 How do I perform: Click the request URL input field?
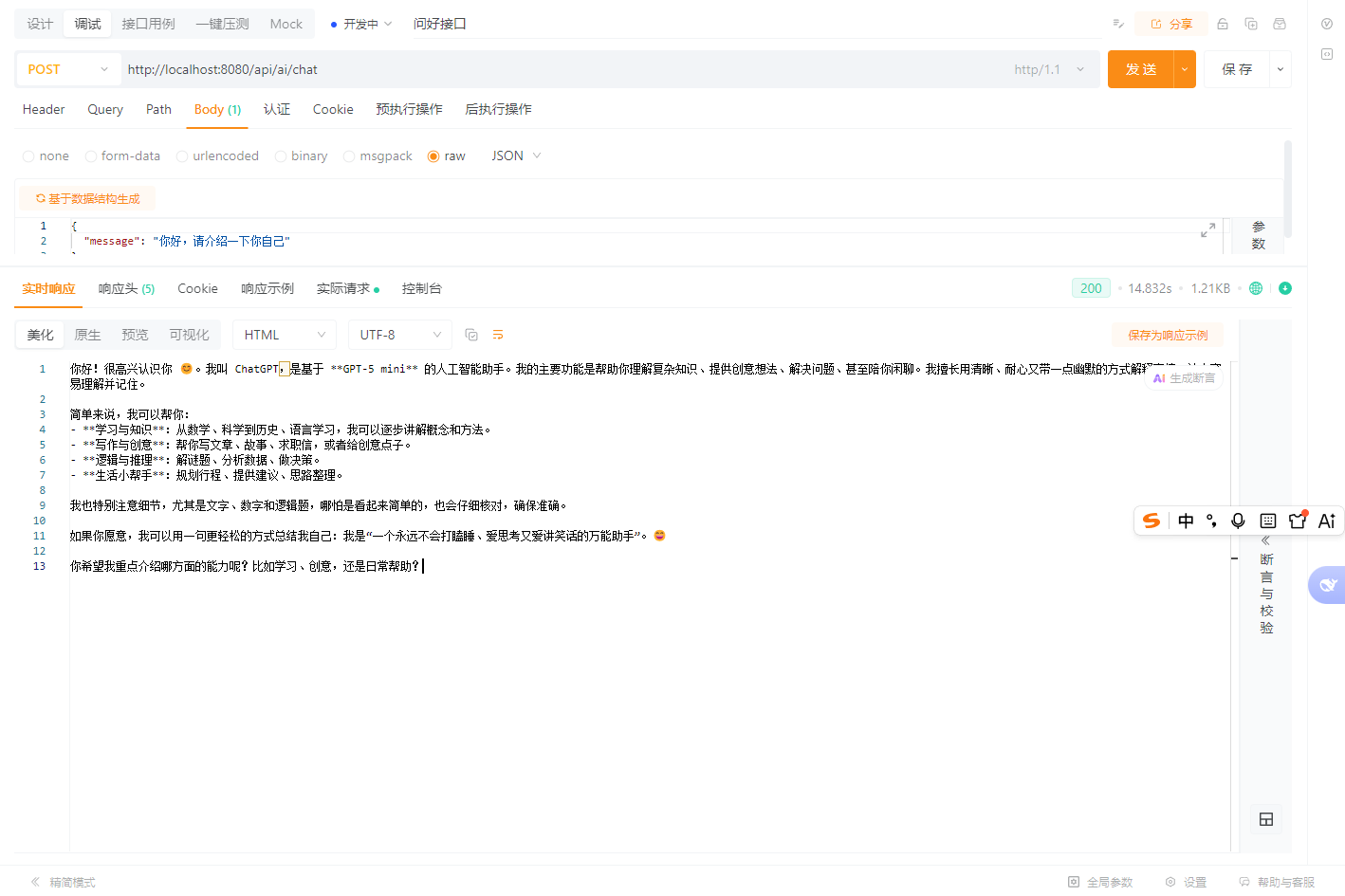564,69
